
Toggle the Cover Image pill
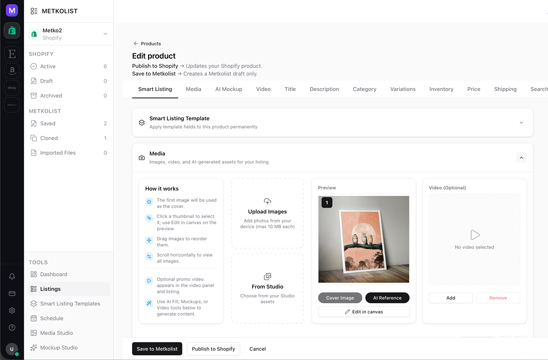click(x=340, y=298)
